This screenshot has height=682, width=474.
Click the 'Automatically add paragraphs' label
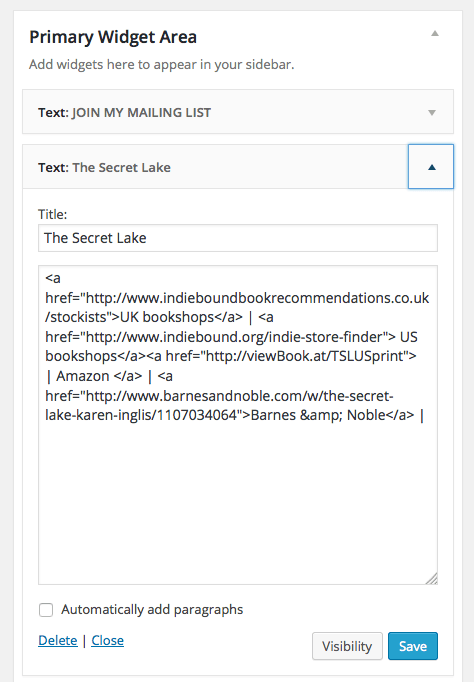click(x=152, y=610)
